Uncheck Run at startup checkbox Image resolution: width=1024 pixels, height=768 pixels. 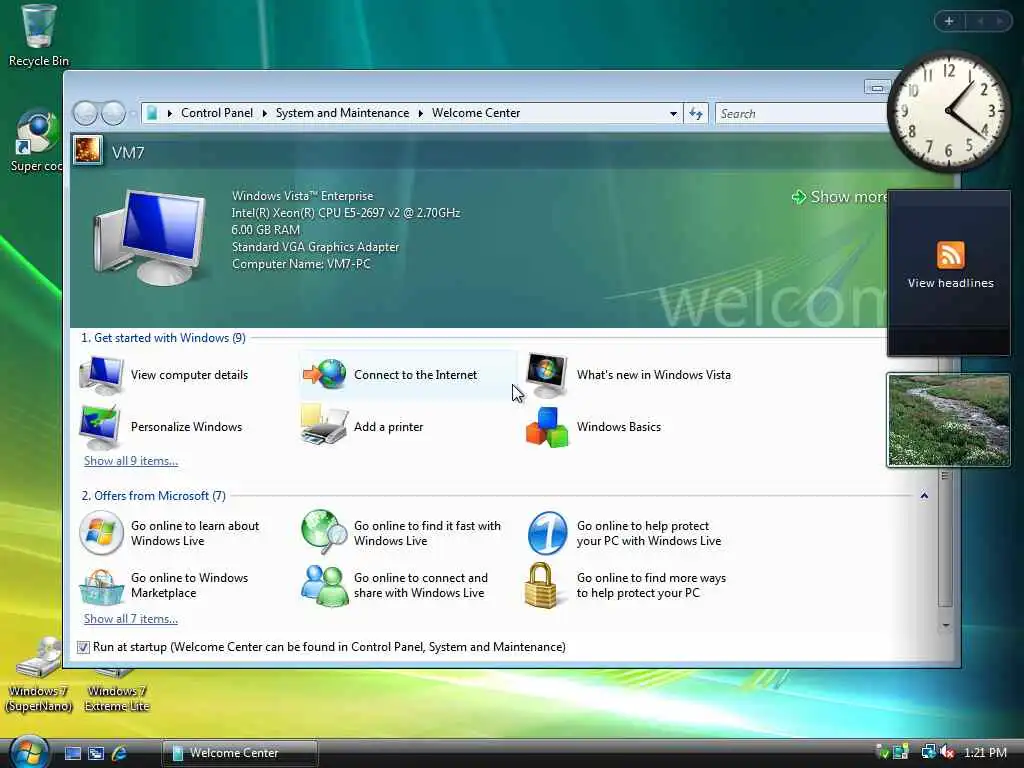click(83, 647)
